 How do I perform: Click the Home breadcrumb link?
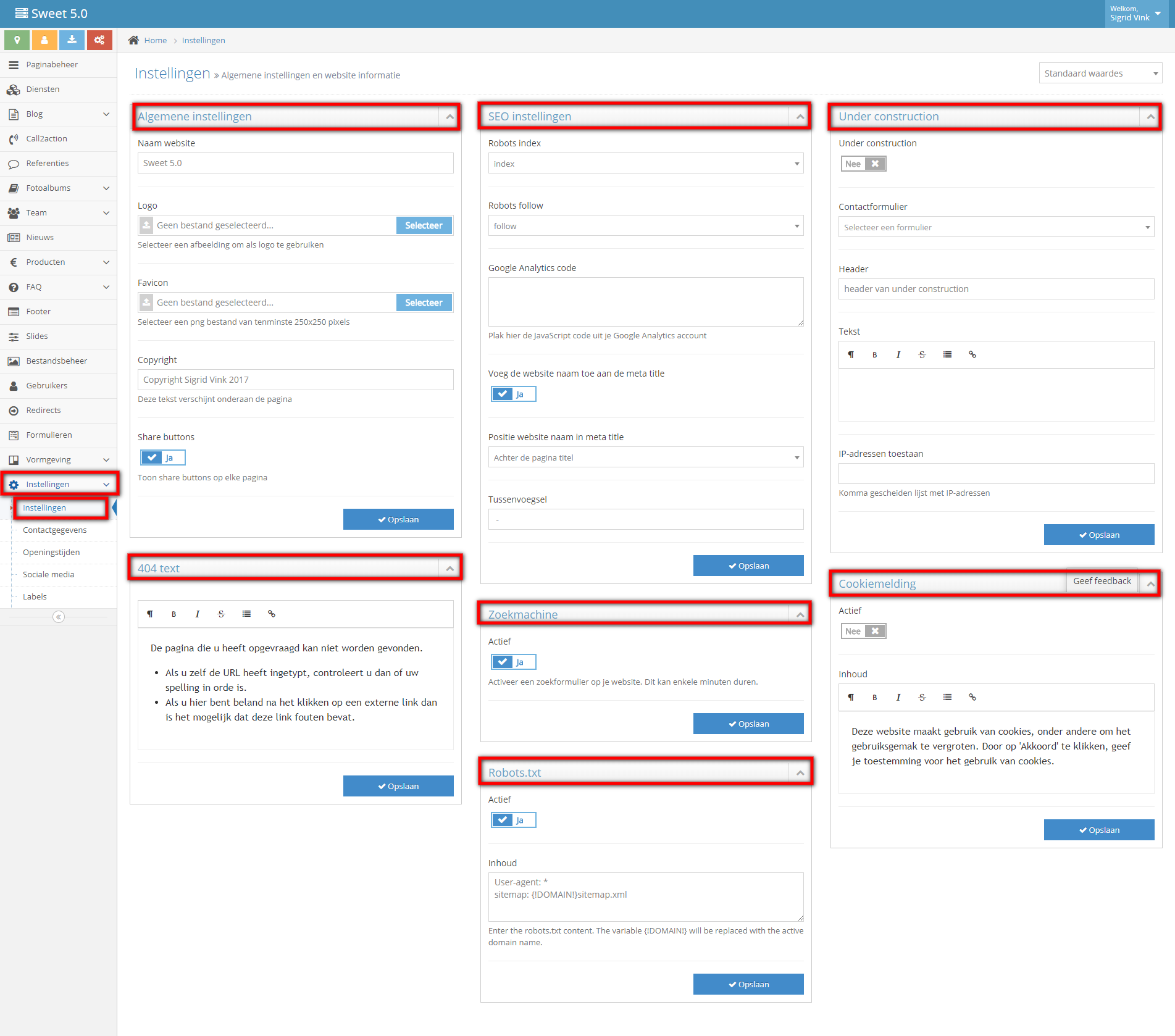coord(156,40)
